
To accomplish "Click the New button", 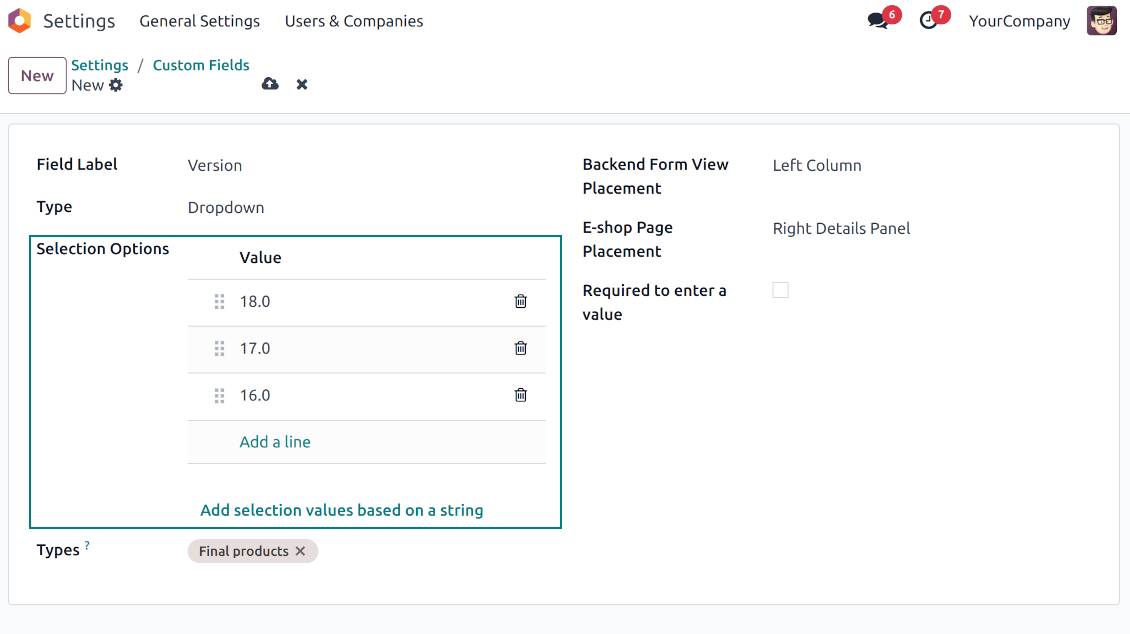I will tap(37, 76).
